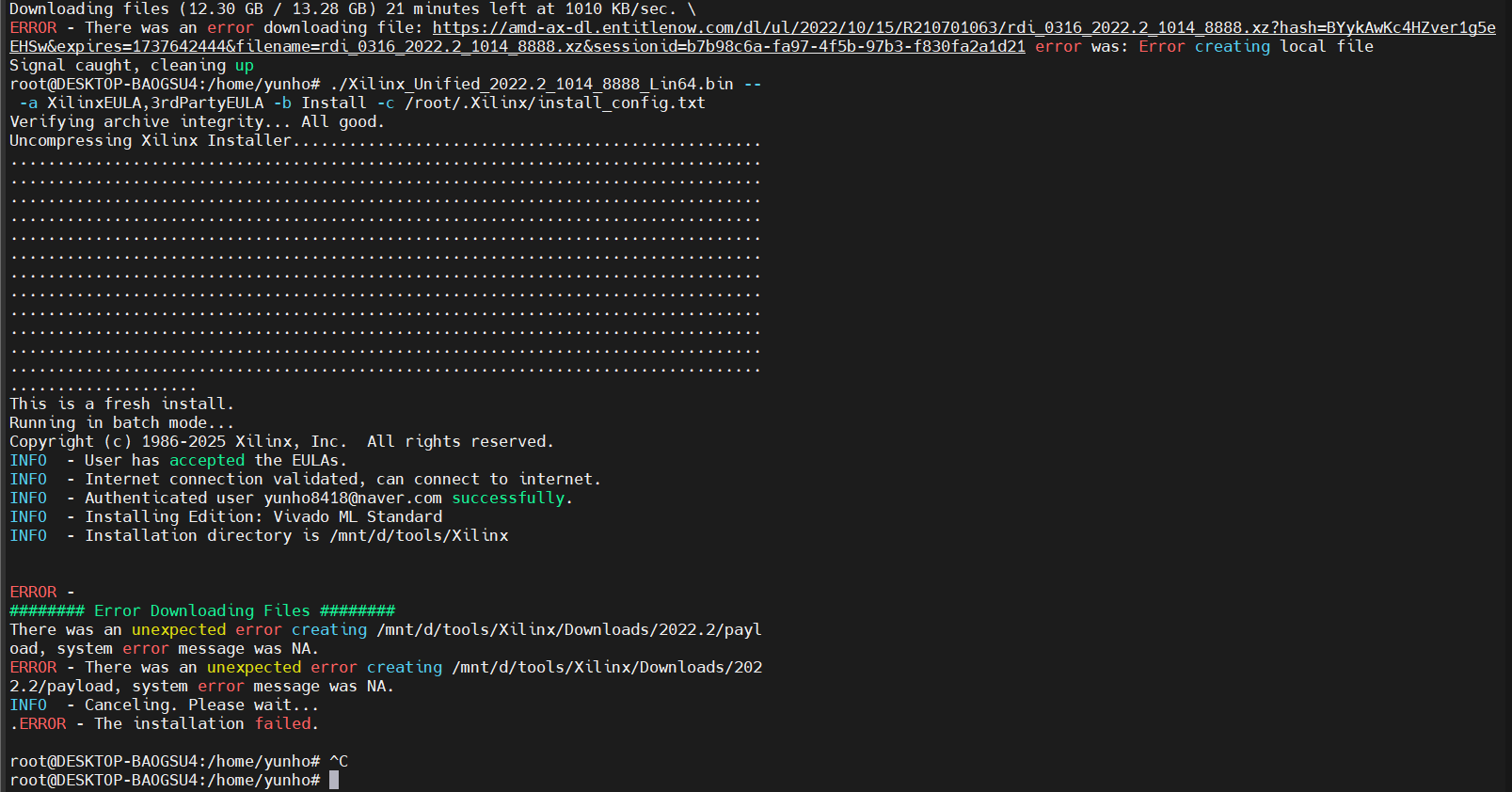
Task: Click the text 'Signal caught, cleaning up'
Action: coord(132,65)
